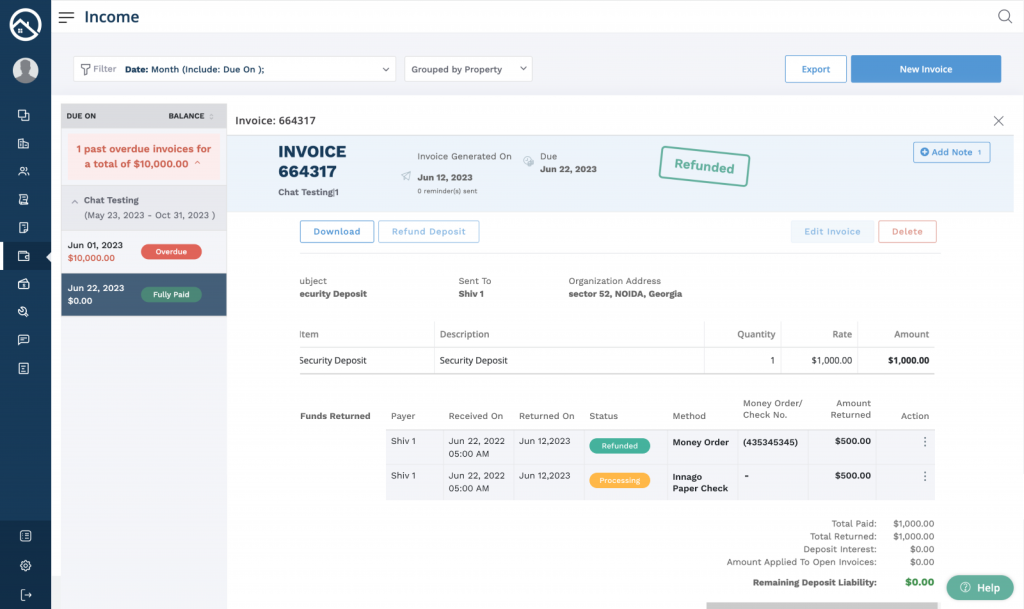This screenshot has height=609, width=1024.
Task: Click the search magnifier icon
Action: pyautogui.click(x=1005, y=16)
